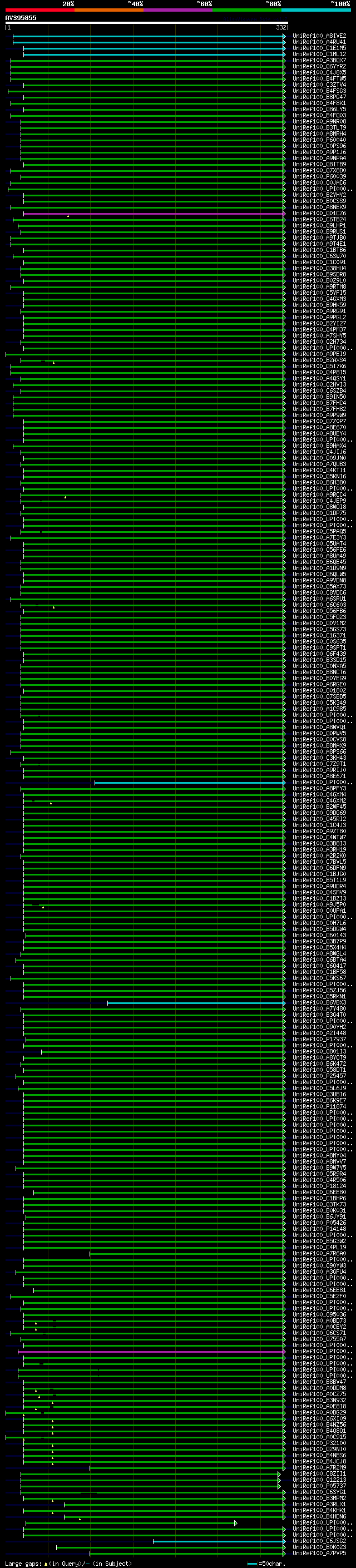Open hit UniRef100_C1BTB6
The width and height of the screenshot is (356, 1568).
point(319,250)
